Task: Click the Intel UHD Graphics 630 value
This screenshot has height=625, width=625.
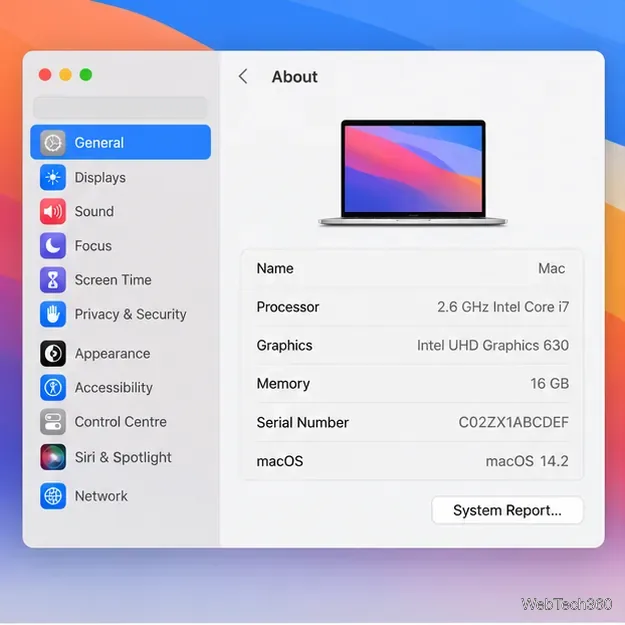Action: tap(493, 345)
